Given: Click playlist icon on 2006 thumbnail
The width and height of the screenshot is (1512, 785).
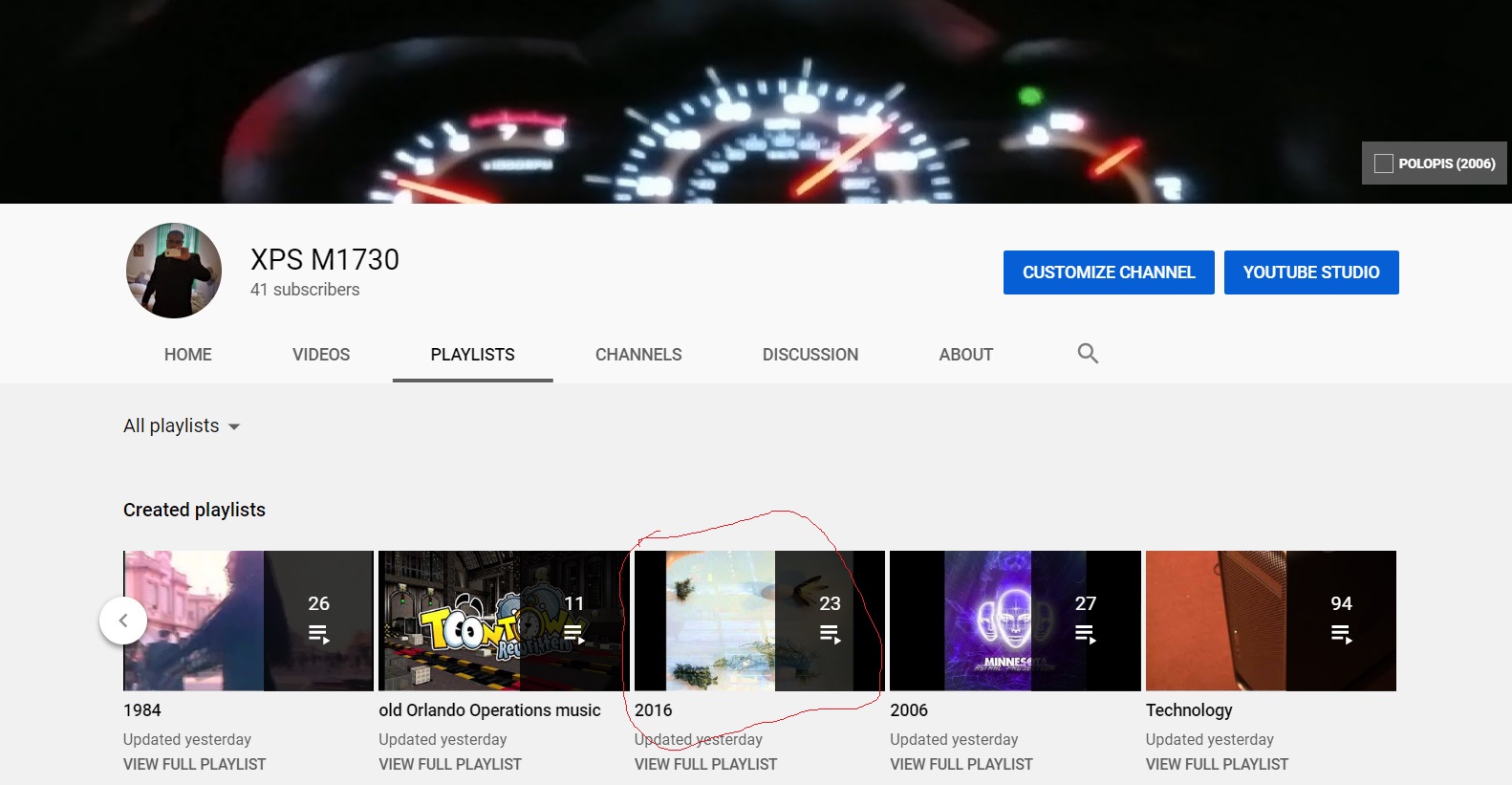Looking at the screenshot, I should pos(1086,634).
